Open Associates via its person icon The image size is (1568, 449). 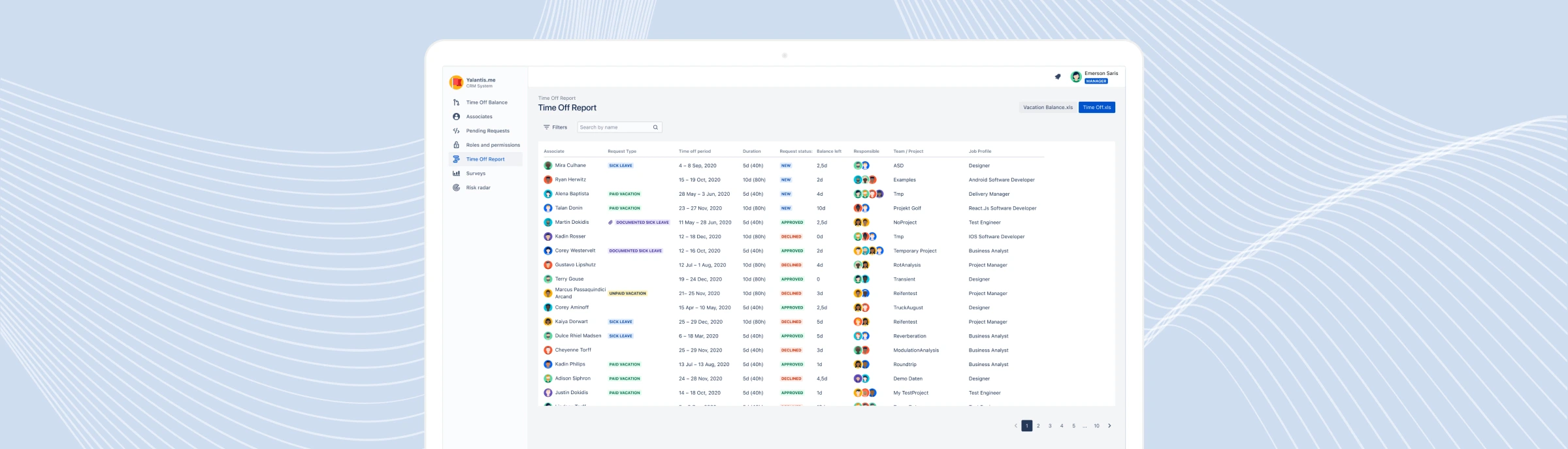[x=456, y=117]
